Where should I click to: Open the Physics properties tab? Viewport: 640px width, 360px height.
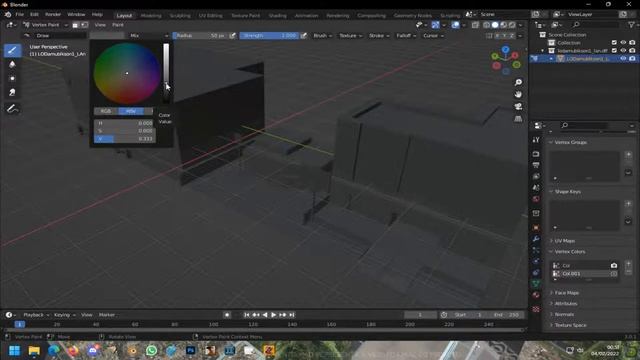click(536, 261)
